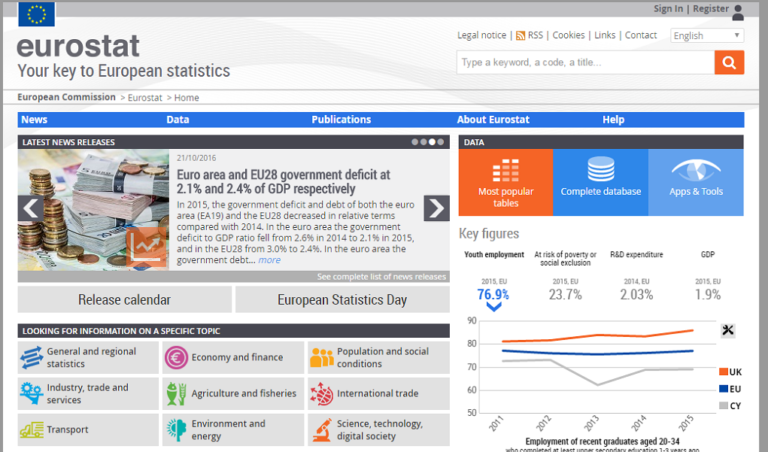
Task: Click the Transport truck icon
Action: (x=32, y=430)
